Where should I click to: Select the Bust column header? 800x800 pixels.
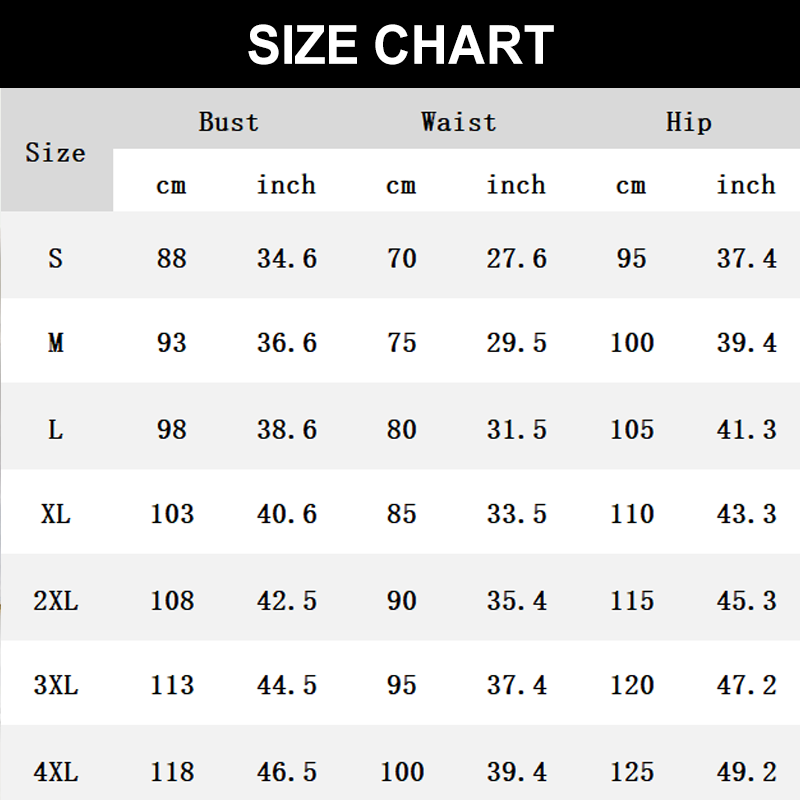229,122
